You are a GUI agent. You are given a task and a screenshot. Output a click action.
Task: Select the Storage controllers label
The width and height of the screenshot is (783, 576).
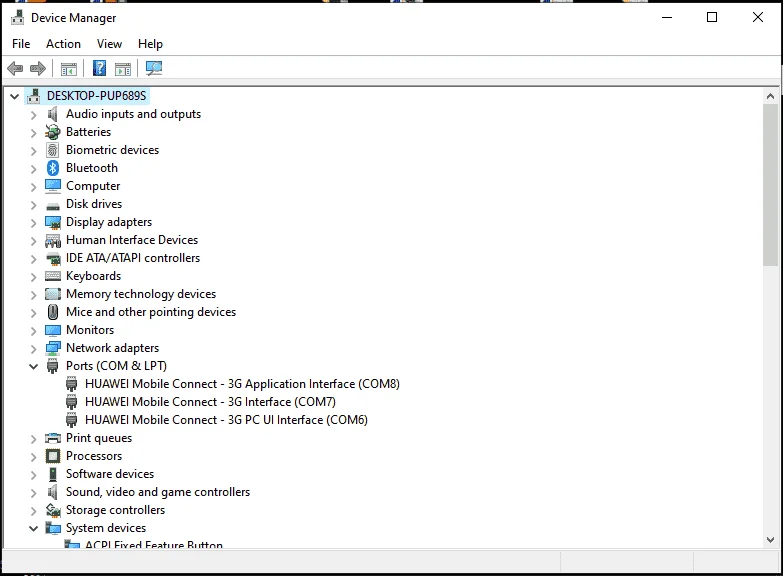(115, 510)
